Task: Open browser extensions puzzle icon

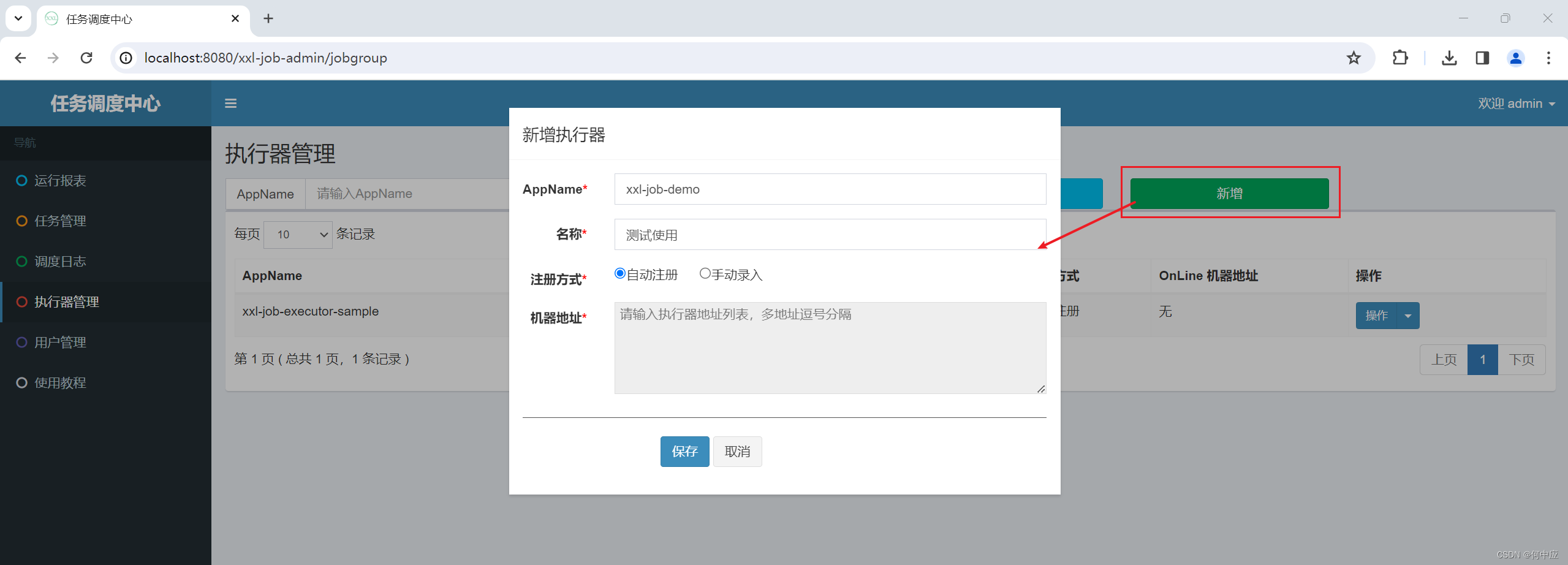Action: click(1400, 58)
